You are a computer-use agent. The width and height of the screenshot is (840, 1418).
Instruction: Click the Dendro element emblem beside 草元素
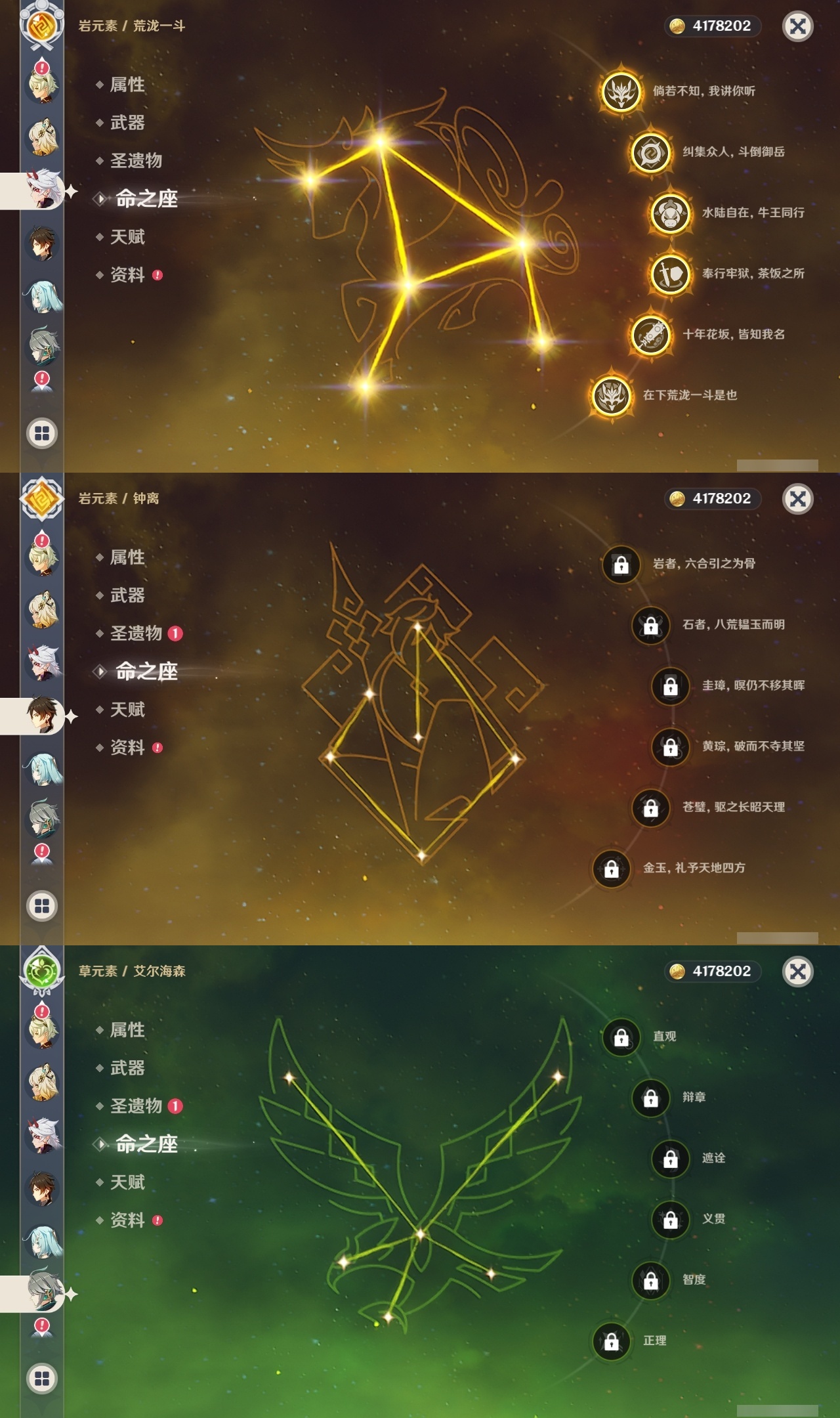point(42,970)
